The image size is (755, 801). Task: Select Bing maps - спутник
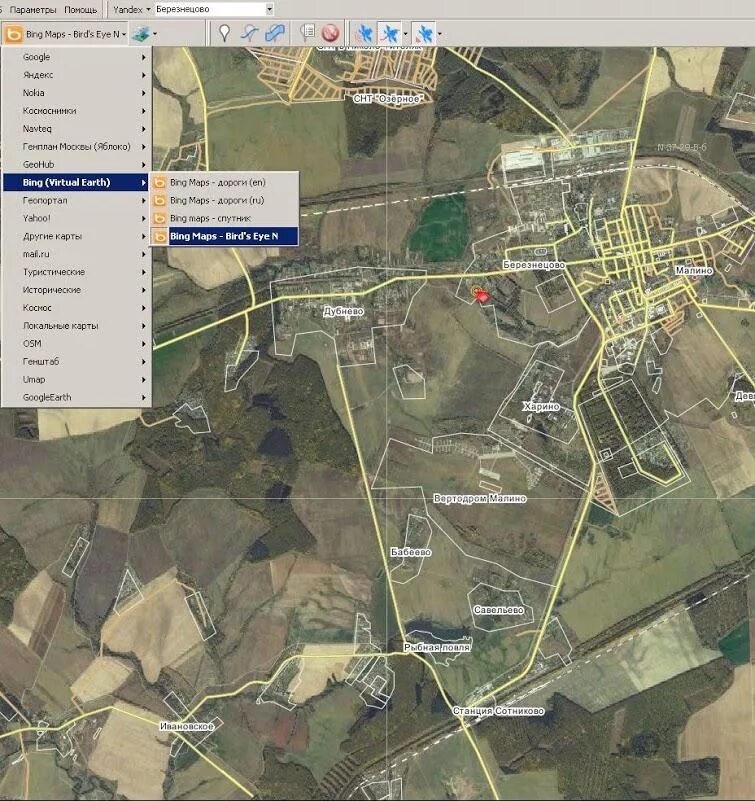click(224, 218)
